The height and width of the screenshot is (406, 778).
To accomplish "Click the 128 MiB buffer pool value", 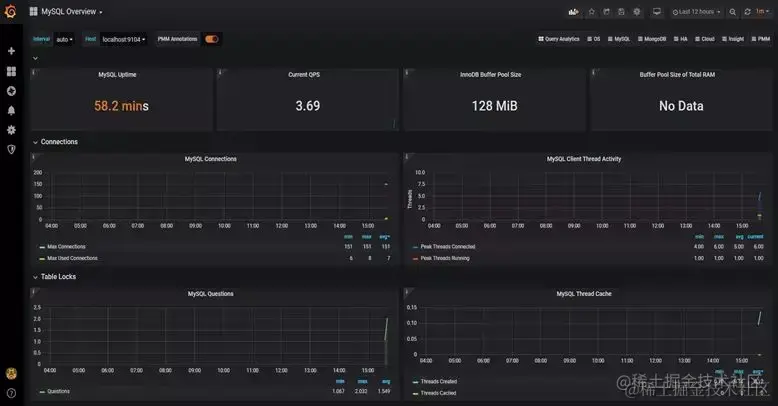I will click(495, 106).
